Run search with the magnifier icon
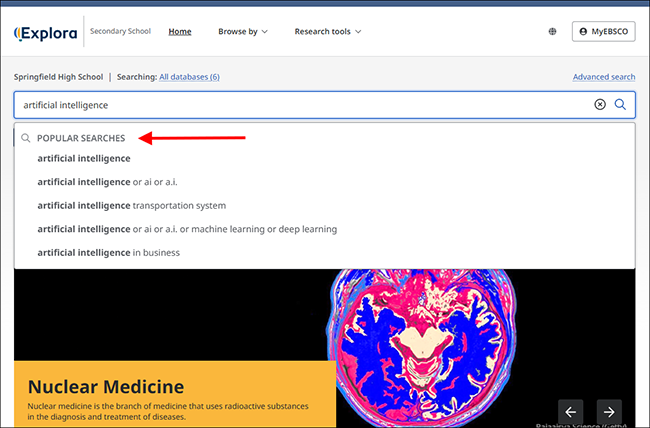650x428 pixels. tap(620, 105)
